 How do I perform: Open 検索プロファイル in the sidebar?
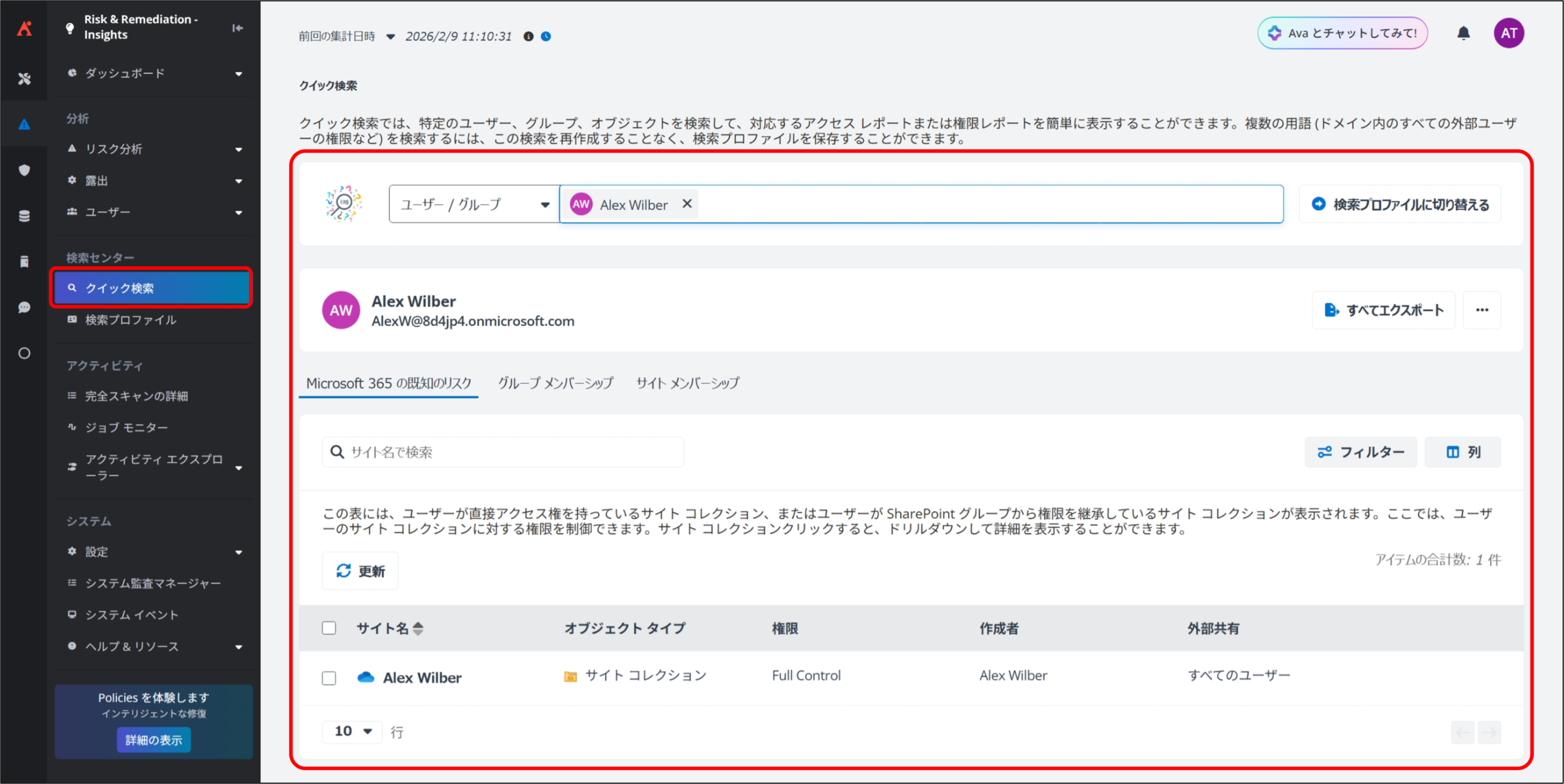pyautogui.click(x=131, y=320)
